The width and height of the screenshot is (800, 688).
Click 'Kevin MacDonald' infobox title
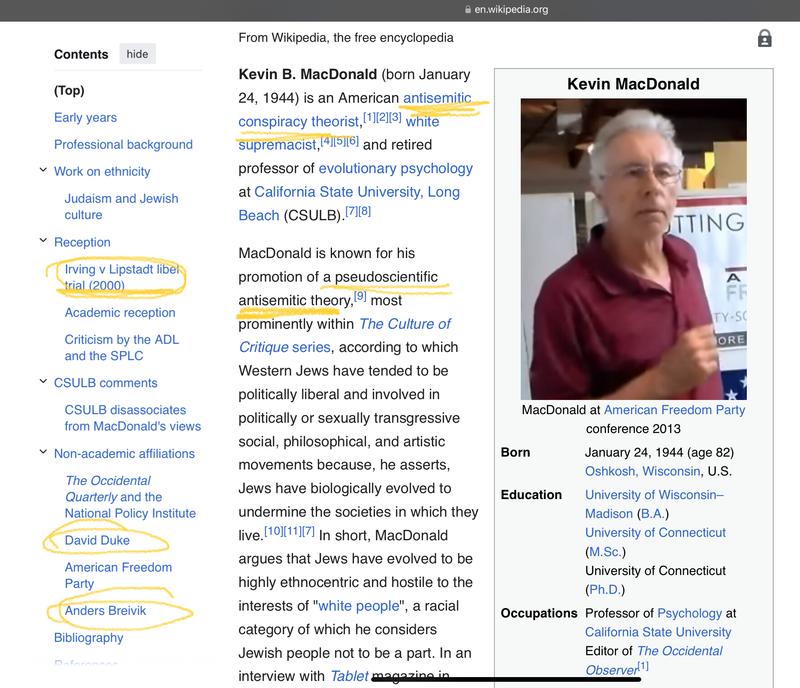pyautogui.click(x=633, y=84)
